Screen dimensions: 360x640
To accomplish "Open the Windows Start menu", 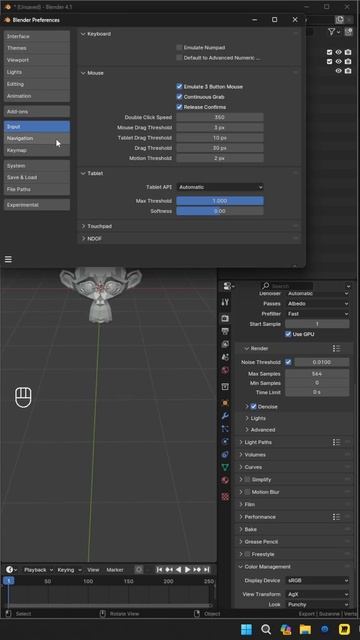I will [247, 629].
